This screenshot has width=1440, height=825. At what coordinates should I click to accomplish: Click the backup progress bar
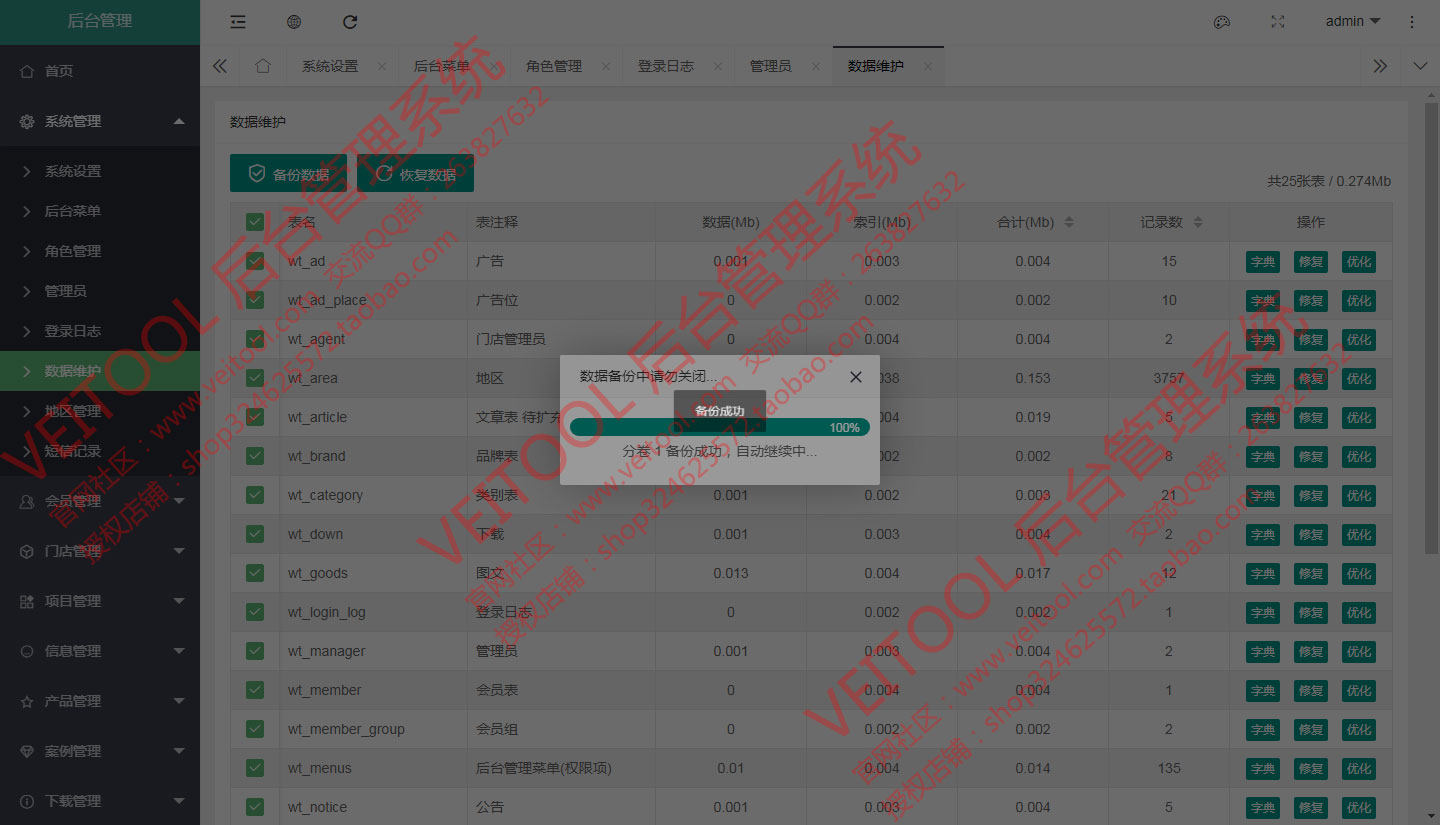coord(720,427)
